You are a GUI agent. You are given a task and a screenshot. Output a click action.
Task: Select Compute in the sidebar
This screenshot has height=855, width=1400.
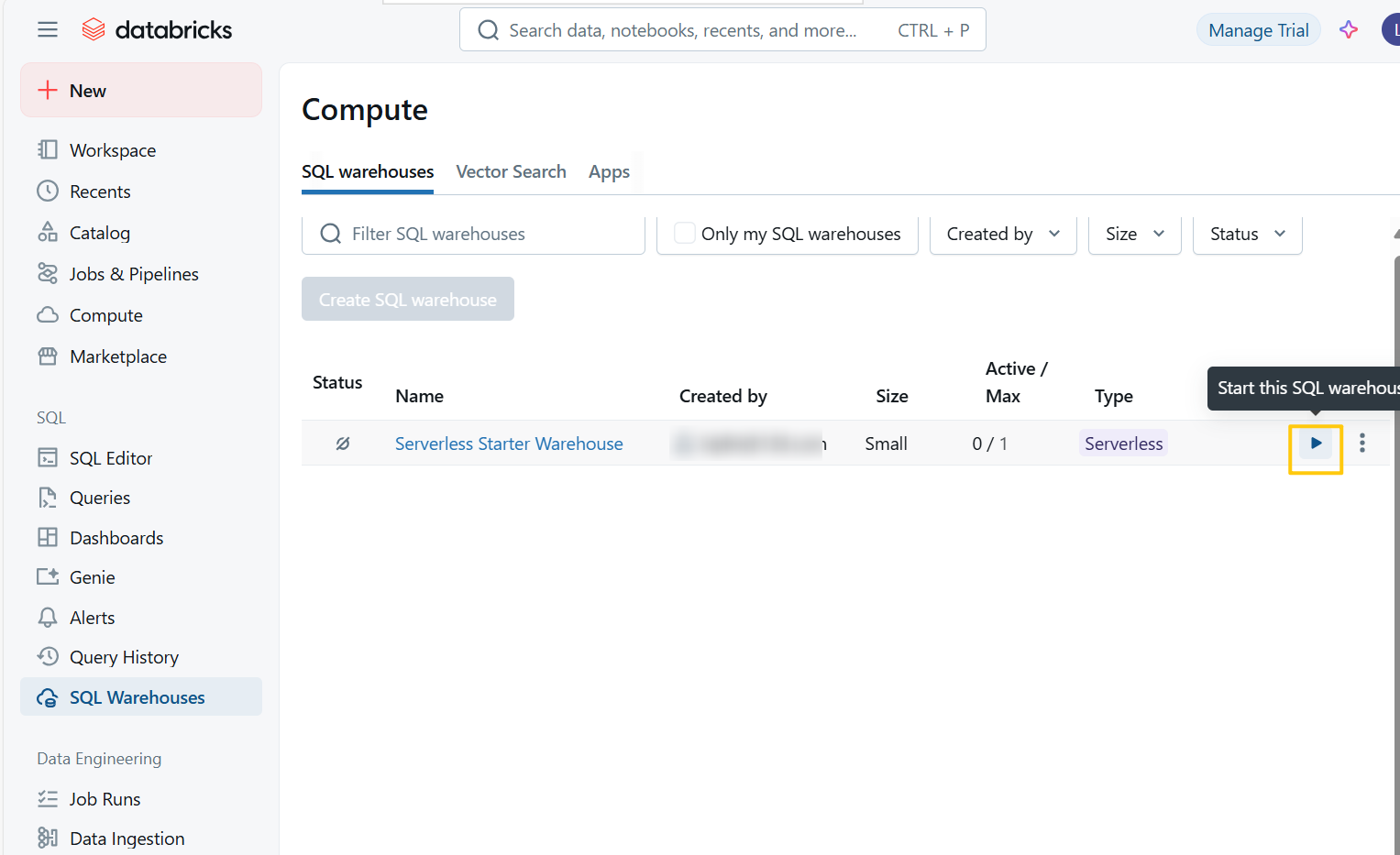click(x=141, y=315)
